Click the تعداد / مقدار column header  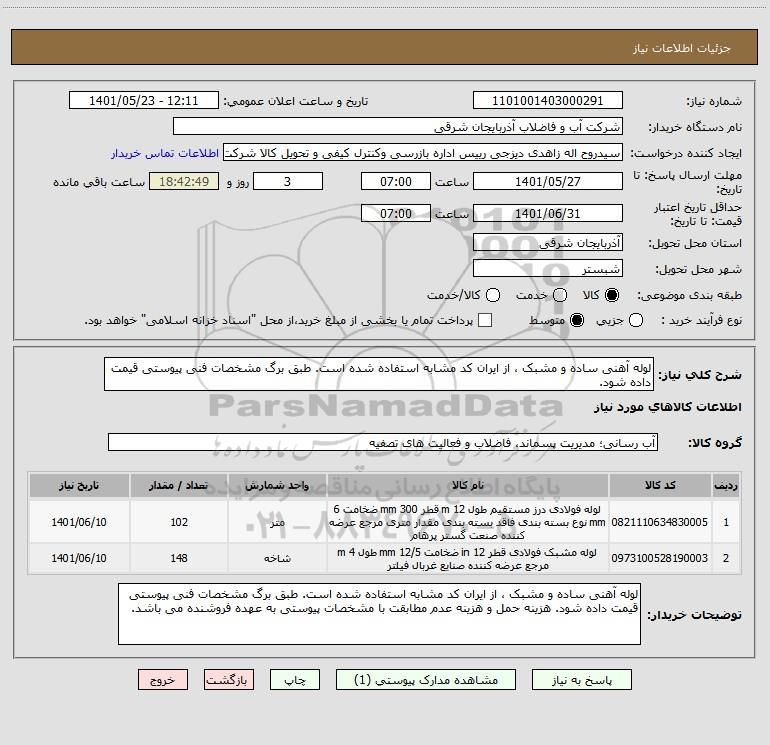pyautogui.click(x=179, y=485)
